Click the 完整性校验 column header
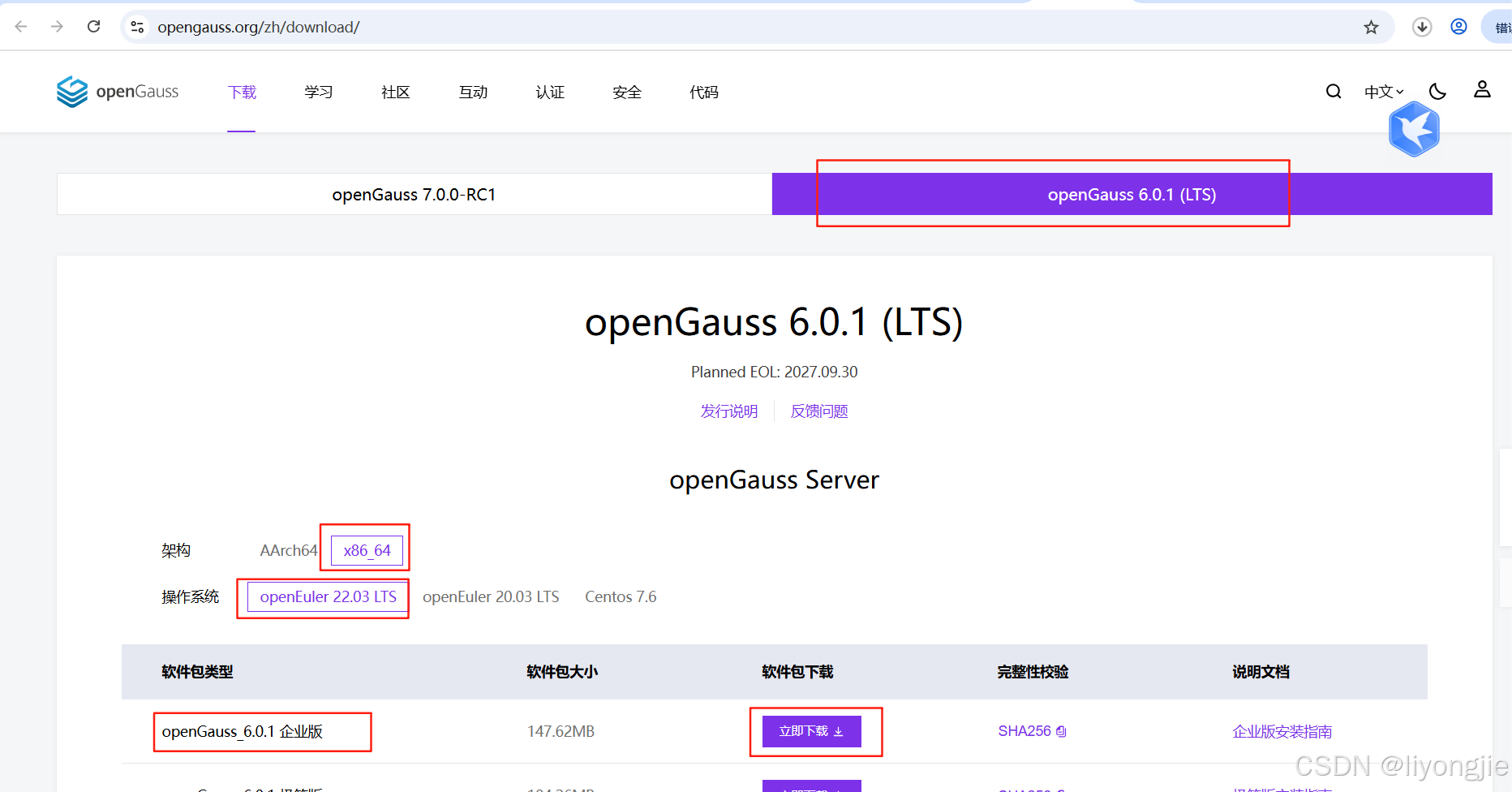This screenshot has width=1512, height=792. click(x=1033, y=672)
